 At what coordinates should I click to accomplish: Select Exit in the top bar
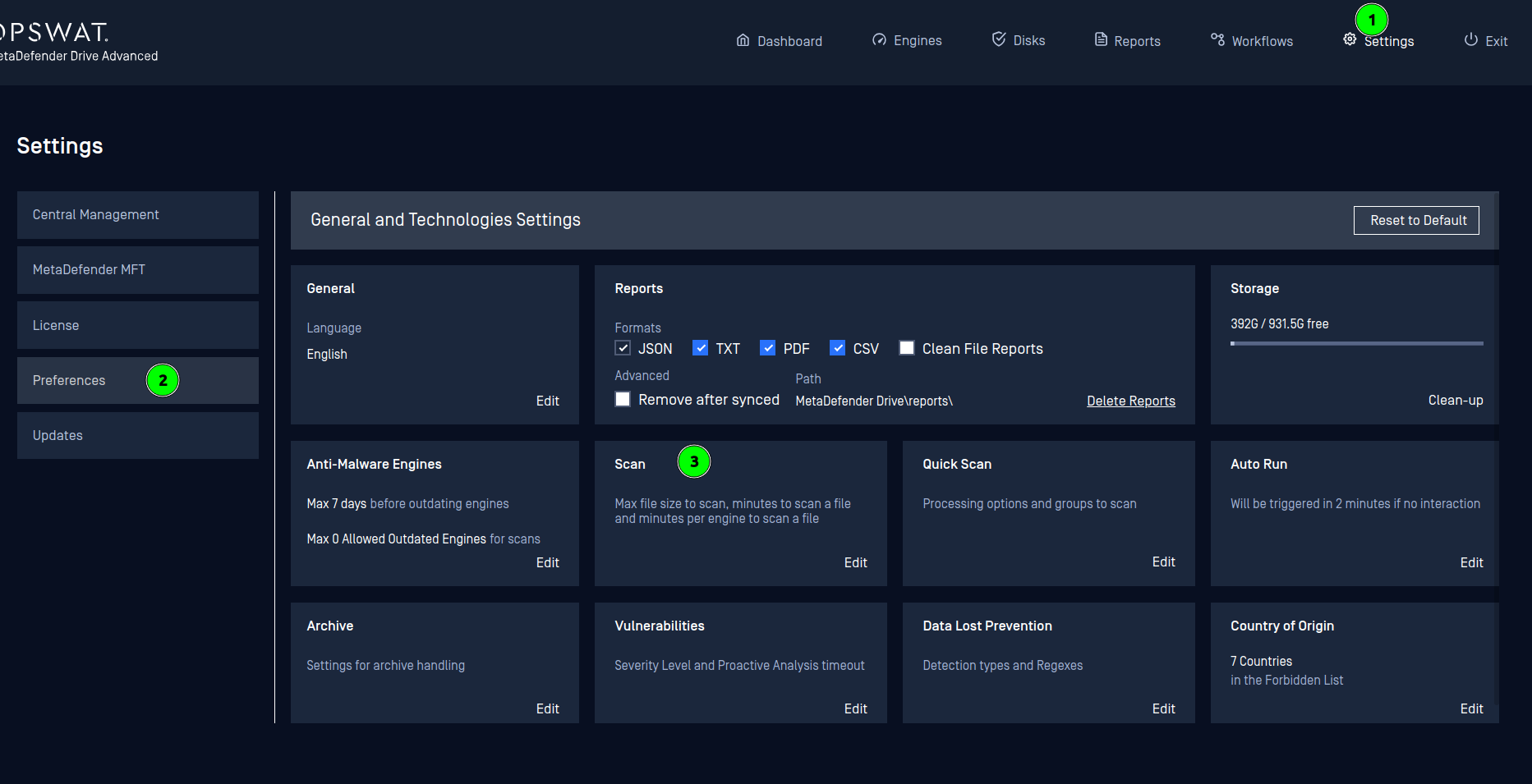pos(1496,41)
